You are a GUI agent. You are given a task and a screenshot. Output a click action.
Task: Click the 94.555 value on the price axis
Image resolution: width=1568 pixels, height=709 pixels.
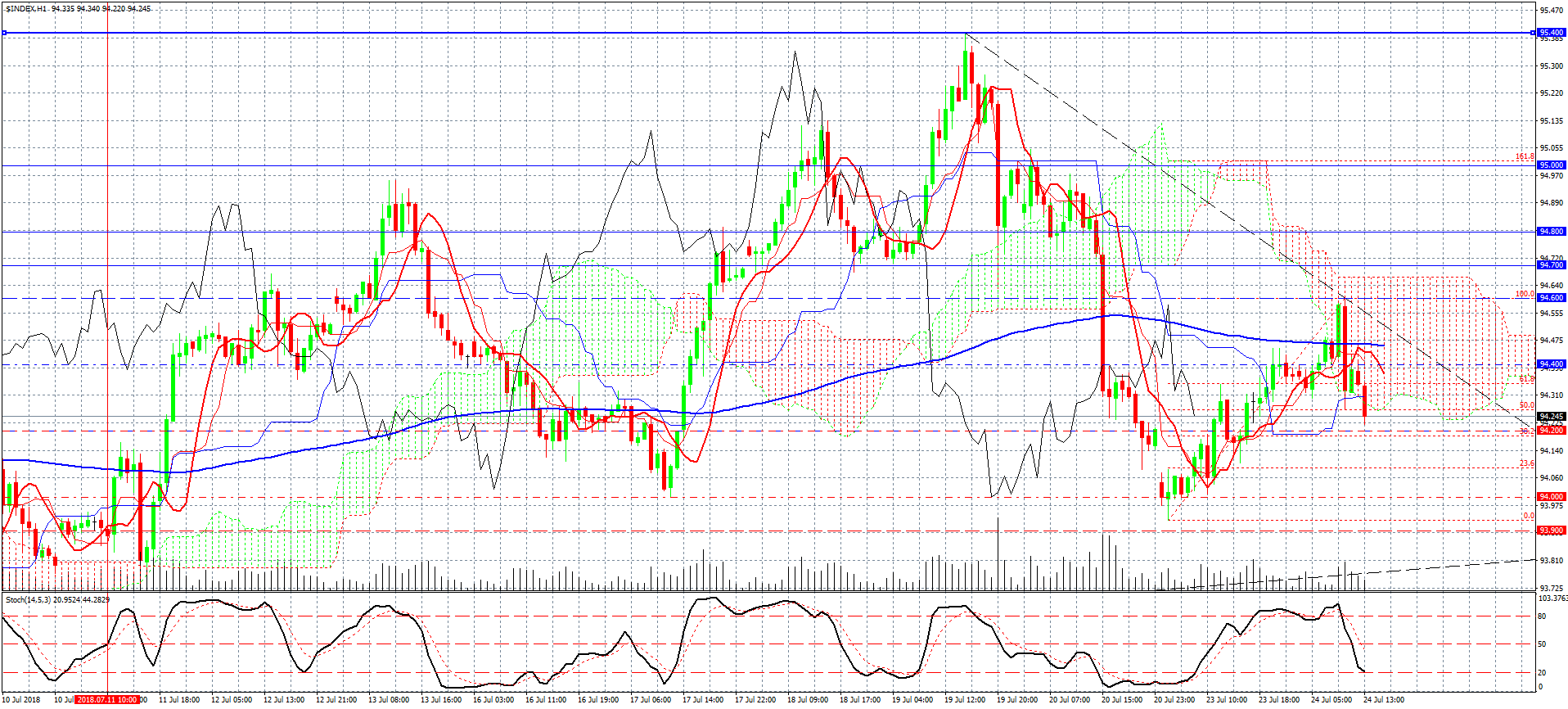click(x=1551, y=314)
